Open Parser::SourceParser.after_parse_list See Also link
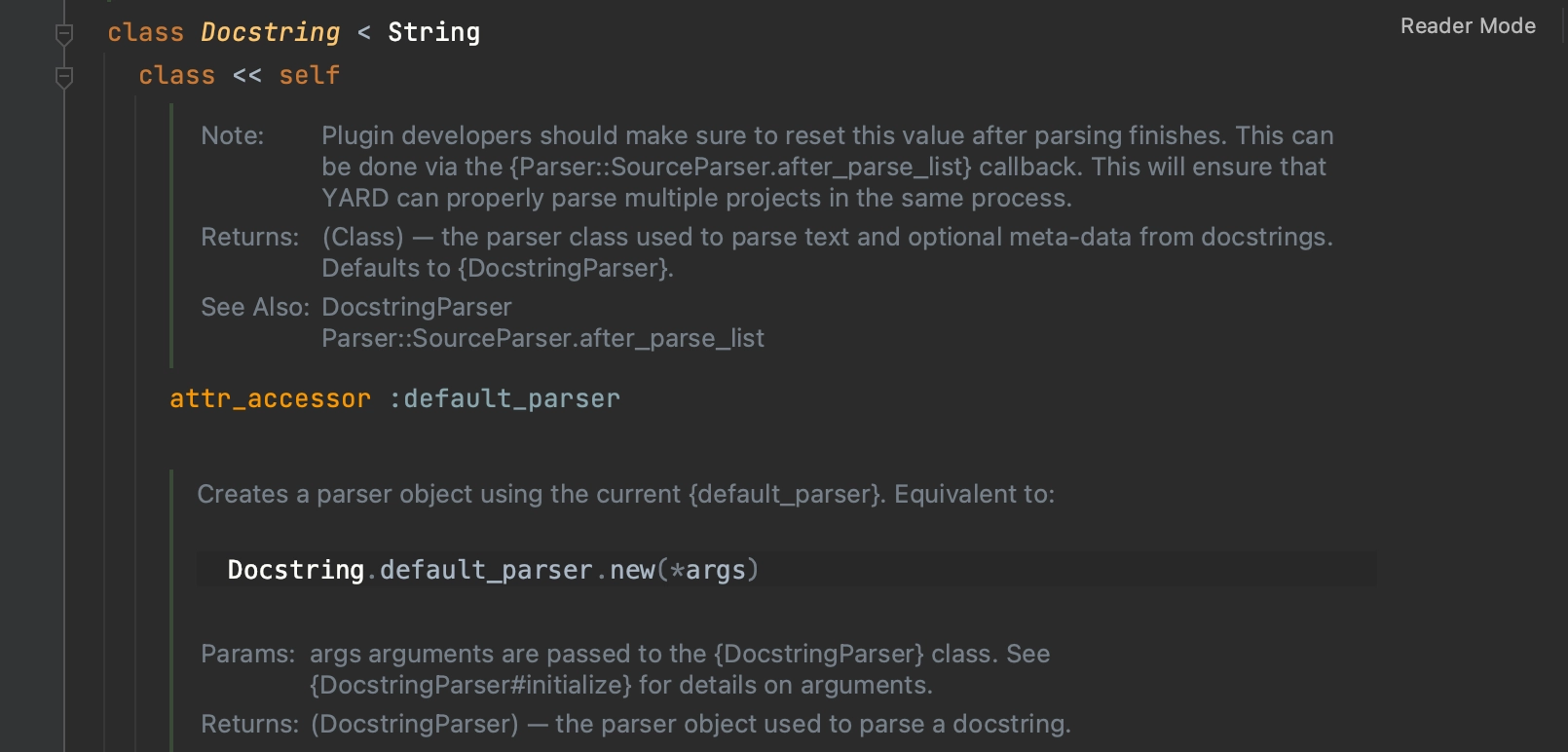 click(x=542, y=338)
